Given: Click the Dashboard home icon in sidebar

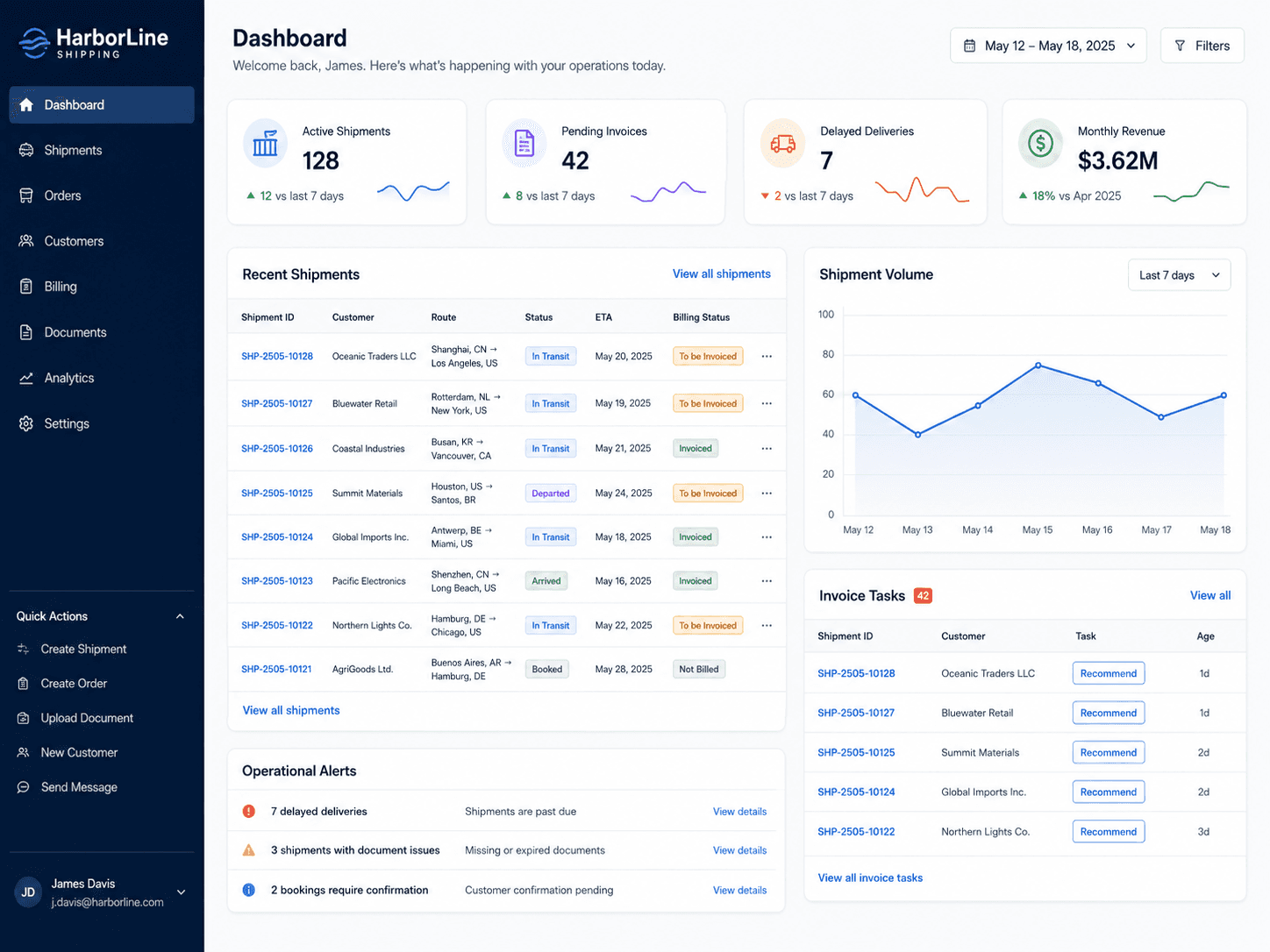Looking at the screenshot, I should (26, 105).
